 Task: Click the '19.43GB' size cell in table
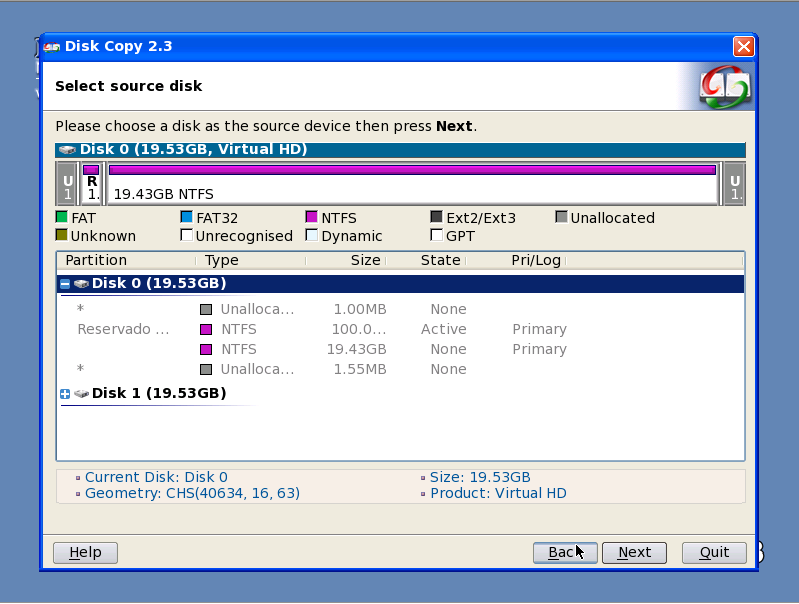357,349
